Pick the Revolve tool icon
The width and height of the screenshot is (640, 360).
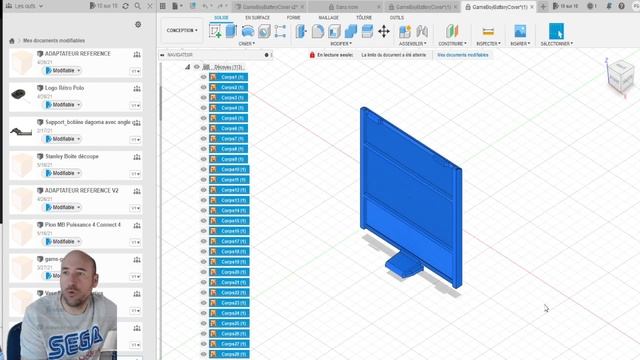pos(247,31)
